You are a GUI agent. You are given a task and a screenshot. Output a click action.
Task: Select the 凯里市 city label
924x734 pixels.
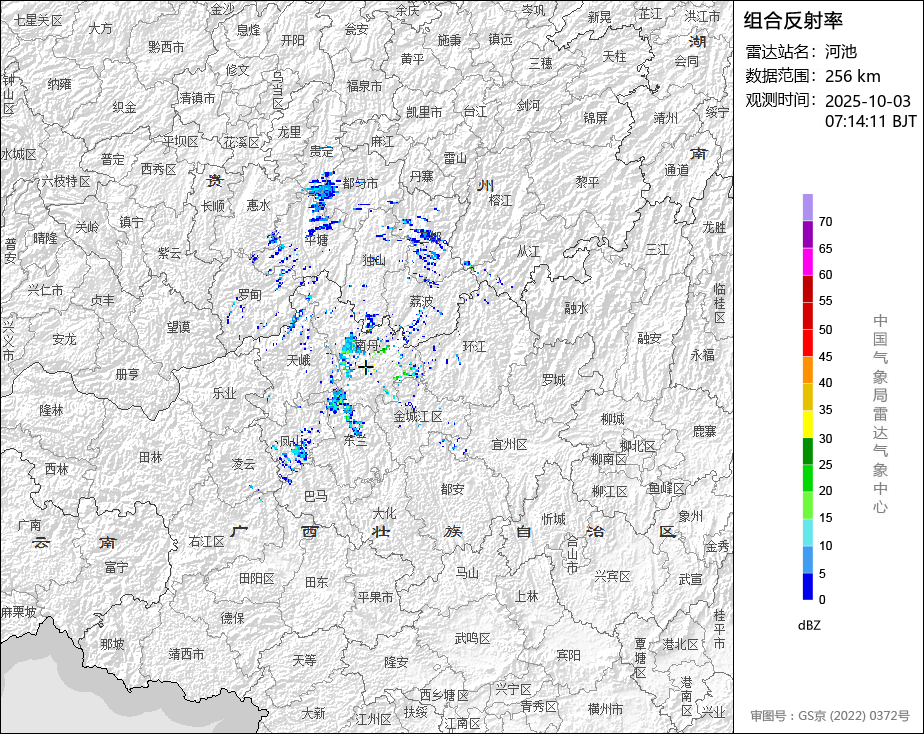pos(424,112)
